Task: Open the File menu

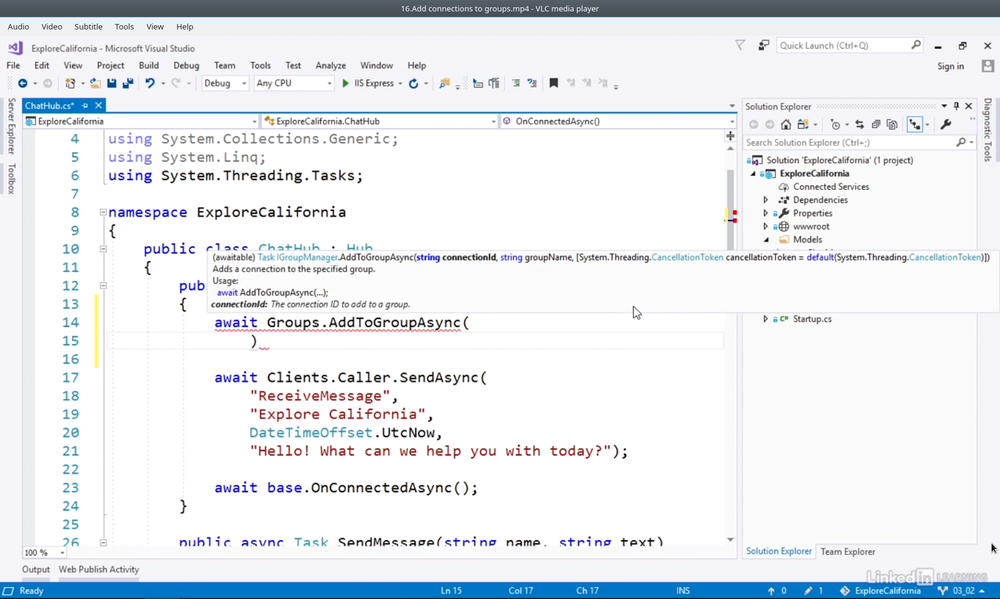Action: point(13,65)
